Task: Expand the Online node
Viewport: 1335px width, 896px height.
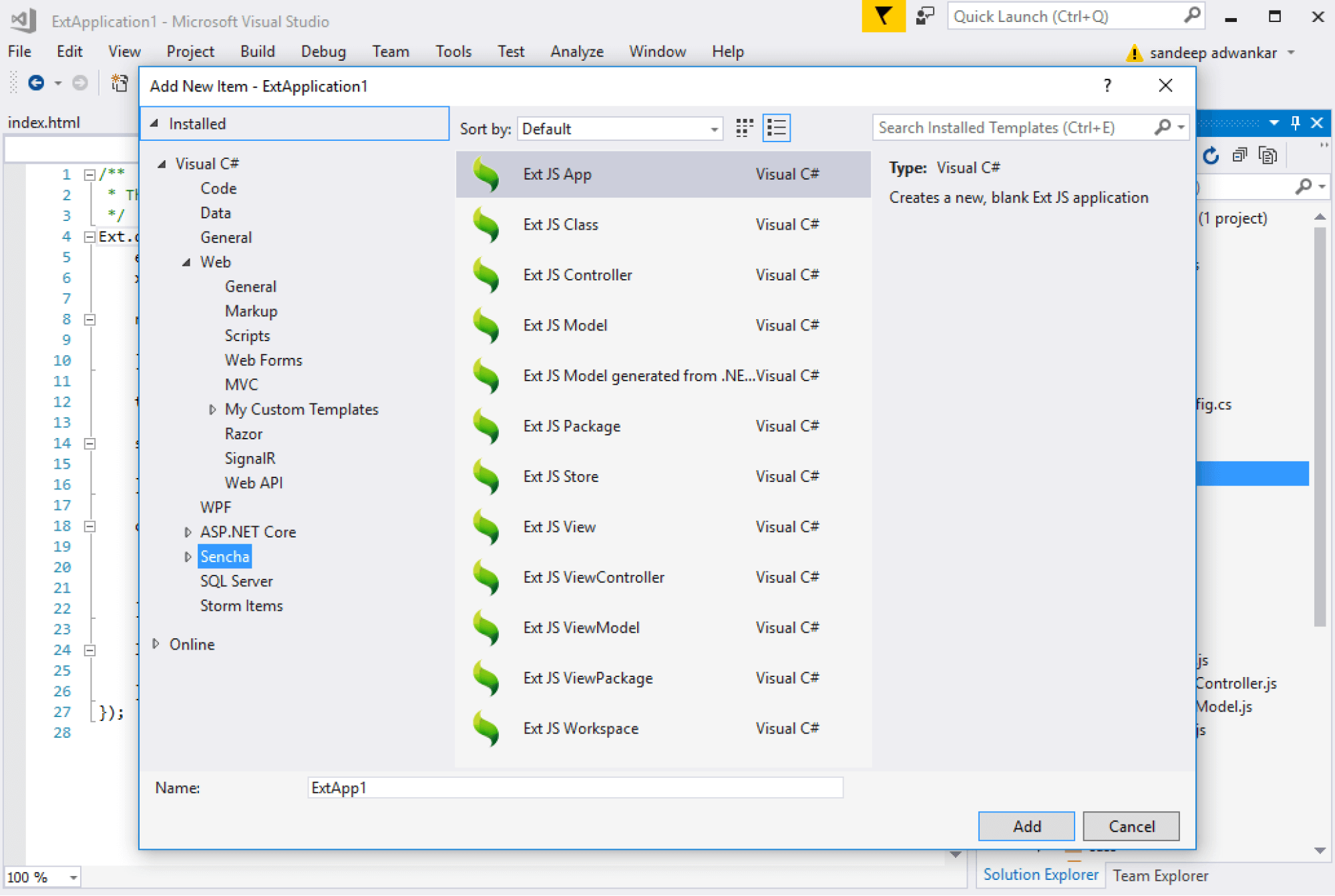Action: [156, 644]
